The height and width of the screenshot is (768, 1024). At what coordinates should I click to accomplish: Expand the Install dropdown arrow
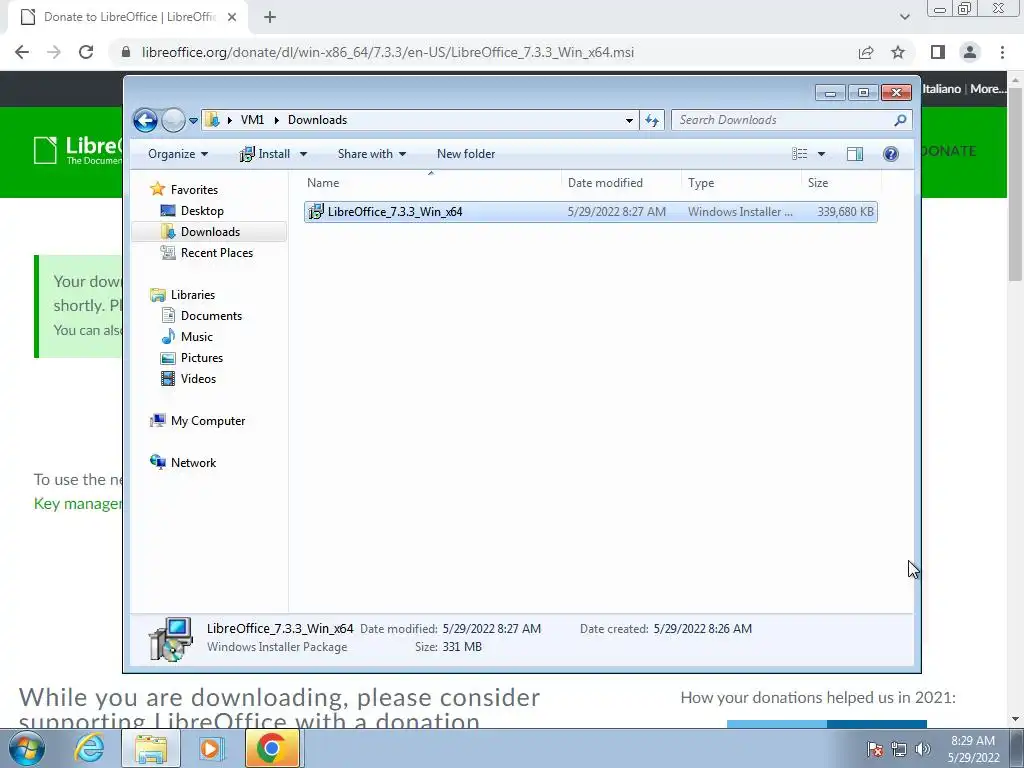pyautogui.click(x=303, y=154)
